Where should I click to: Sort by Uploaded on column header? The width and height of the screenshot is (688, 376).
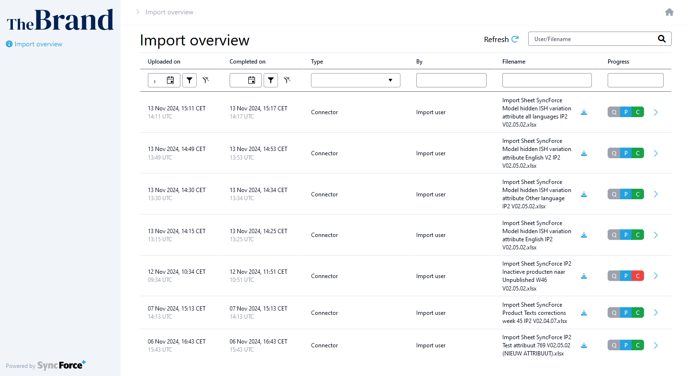[x=164, y=62]
